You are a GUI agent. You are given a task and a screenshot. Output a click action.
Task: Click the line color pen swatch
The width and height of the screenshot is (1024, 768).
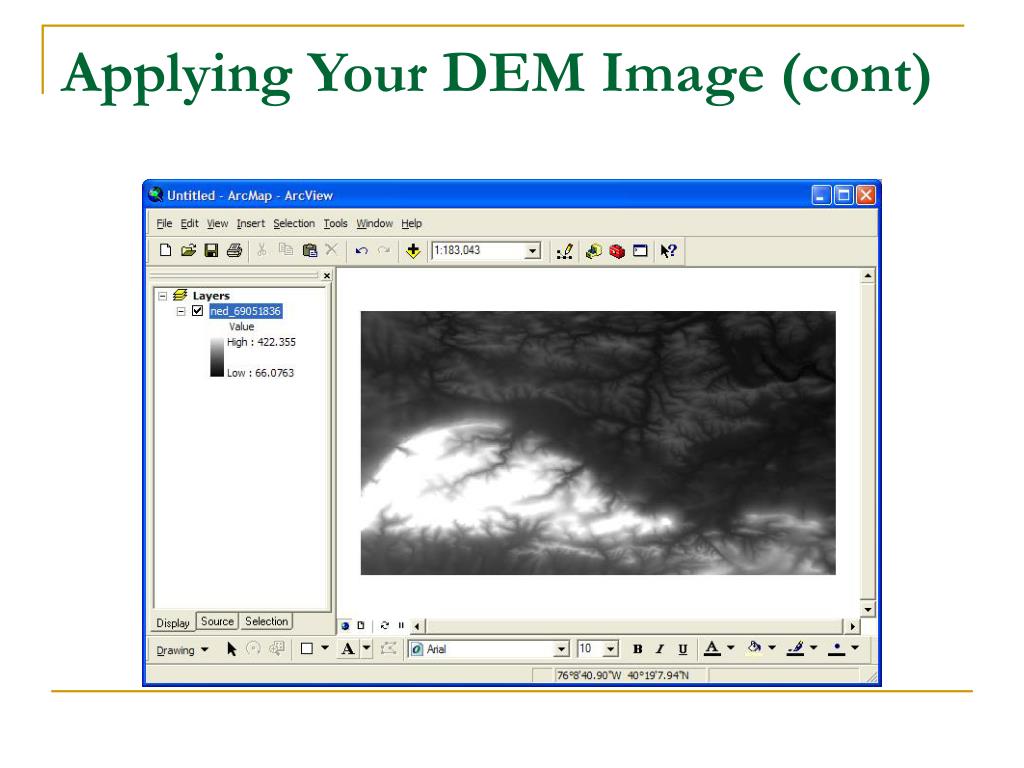coord(795,648)
